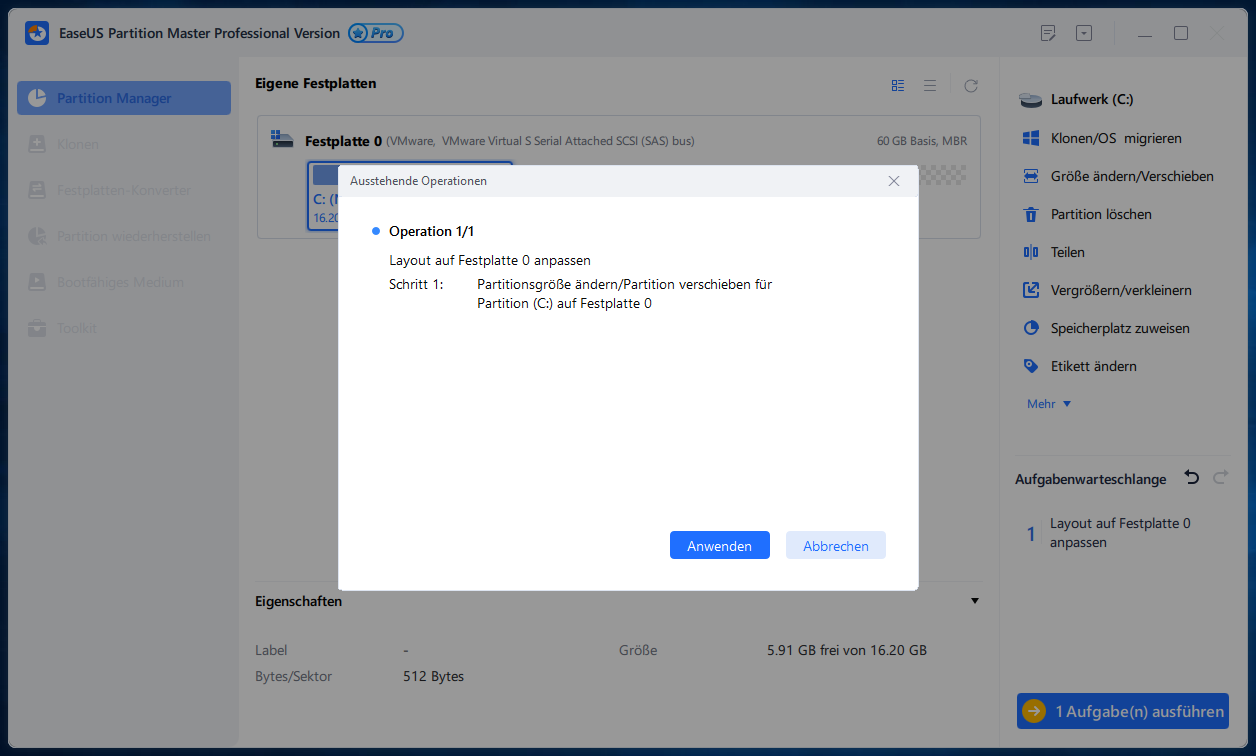1256x756 pixels.
Task: Click the refresh disks icon
Action: coord(970,86)
